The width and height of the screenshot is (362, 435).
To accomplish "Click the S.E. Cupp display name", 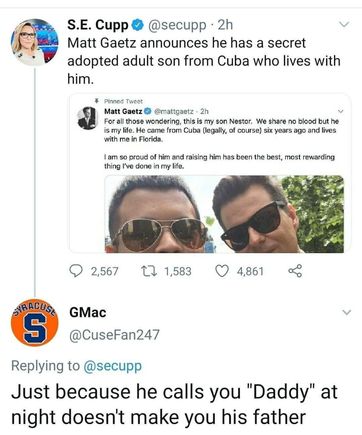I will point(98,25).
